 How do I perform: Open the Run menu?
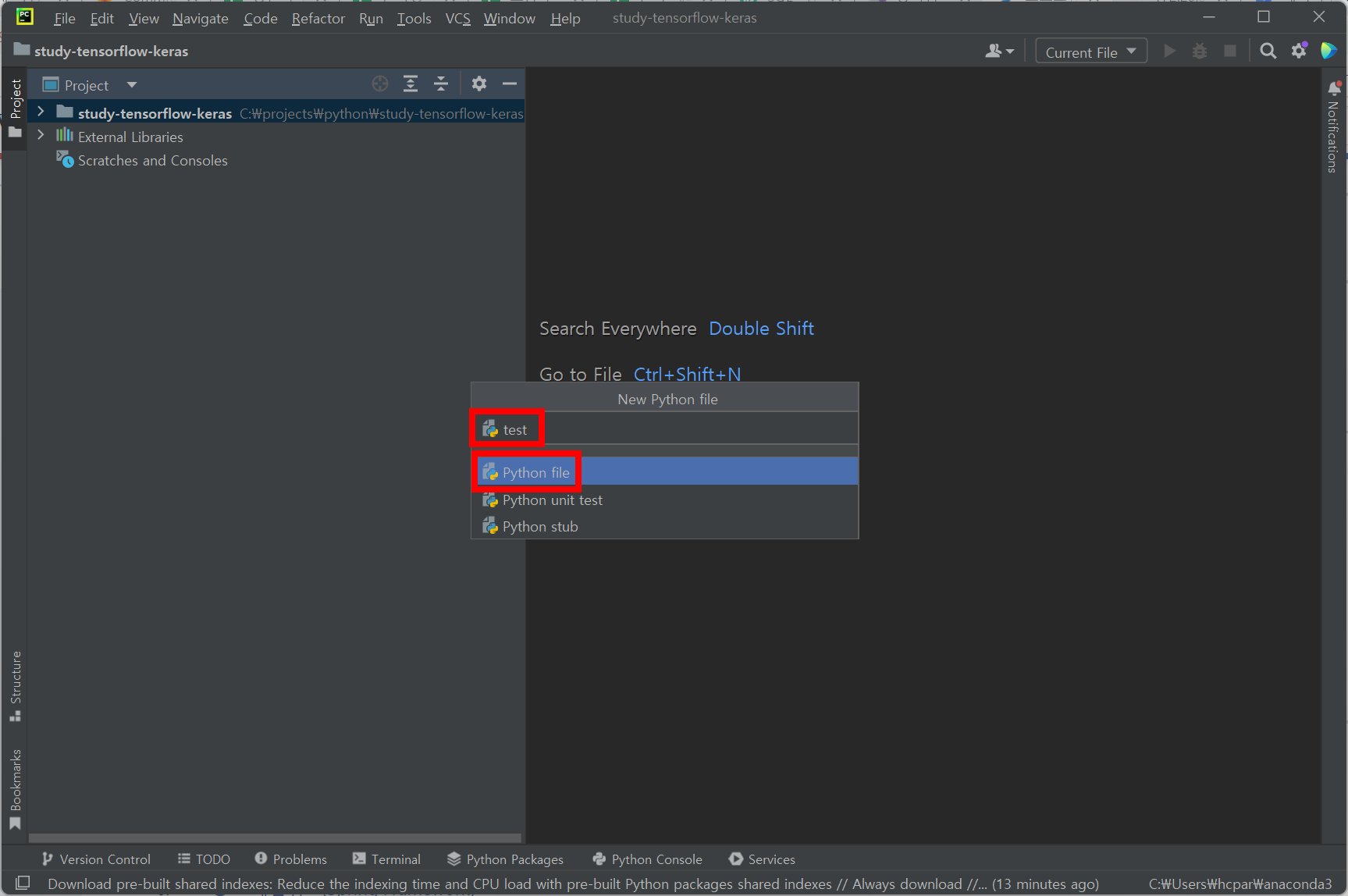pos(371,18)
